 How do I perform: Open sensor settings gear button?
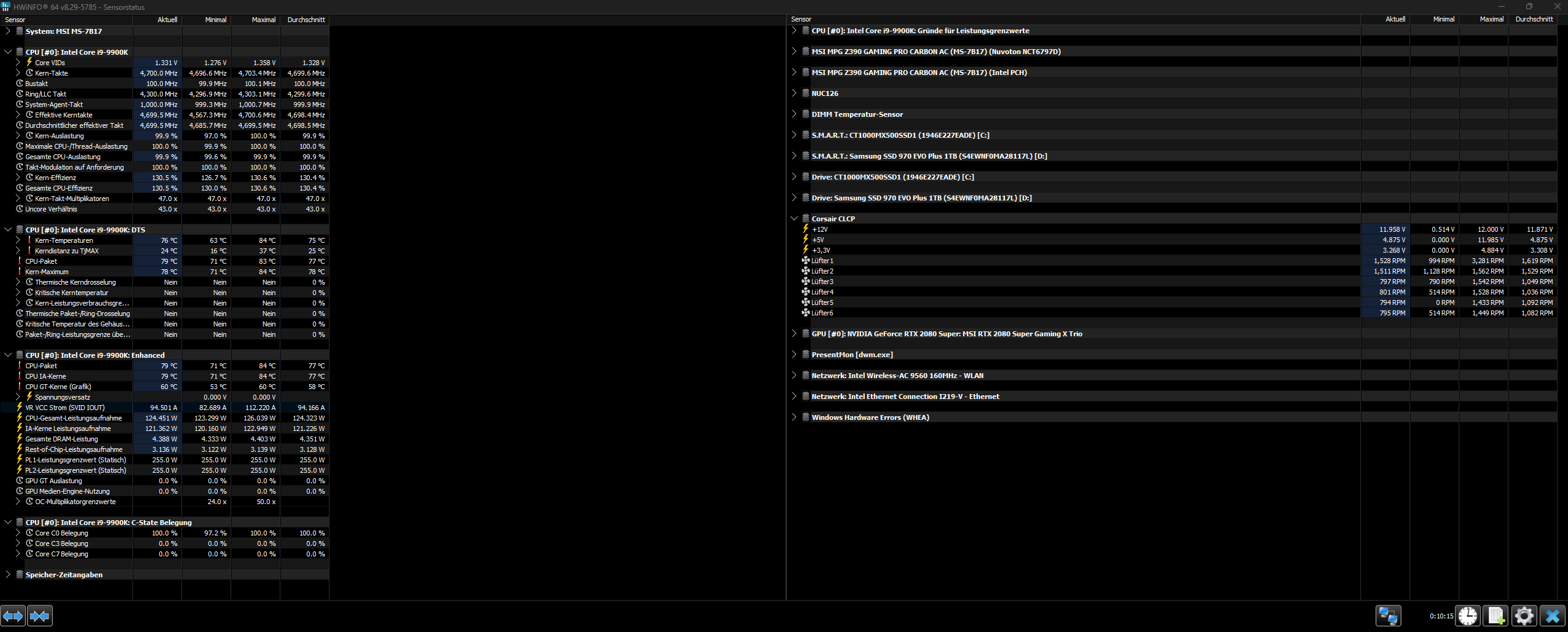[x=1524, y=615]
